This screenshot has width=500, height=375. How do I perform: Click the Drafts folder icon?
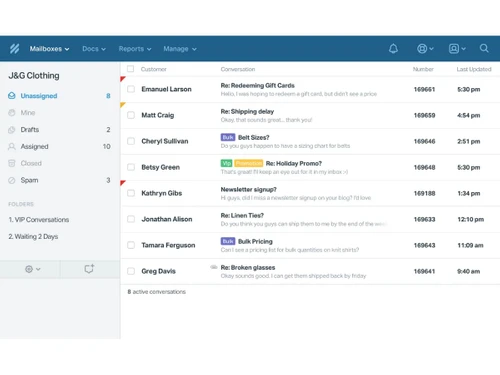(x=12, y=130)
